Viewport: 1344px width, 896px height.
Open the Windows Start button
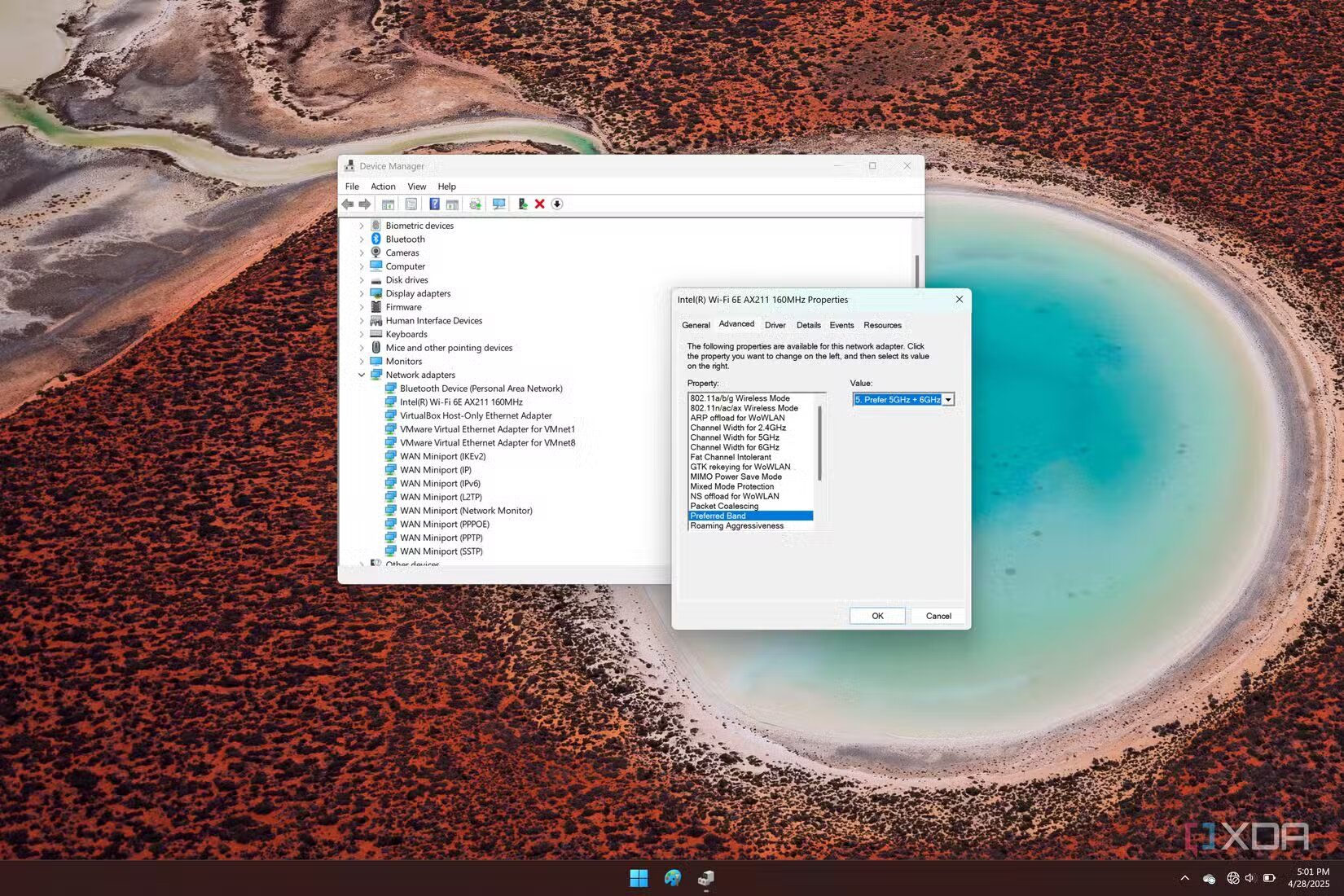tap(639, 877)
